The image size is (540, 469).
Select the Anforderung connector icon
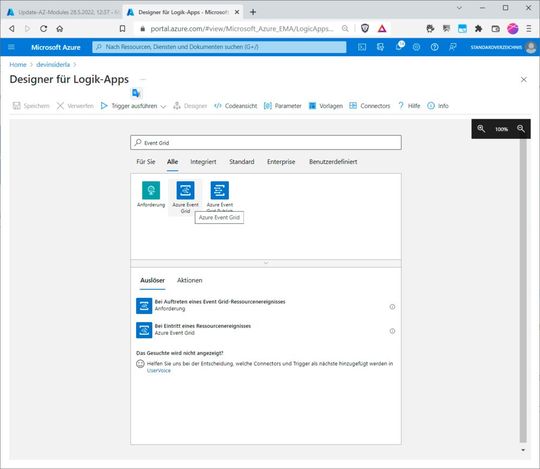(x=151, y=190)
